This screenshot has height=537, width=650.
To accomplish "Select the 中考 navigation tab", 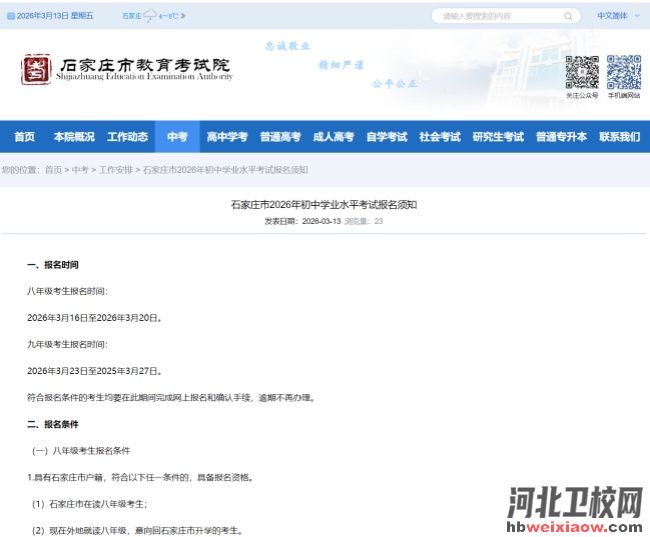I will 177,137.
